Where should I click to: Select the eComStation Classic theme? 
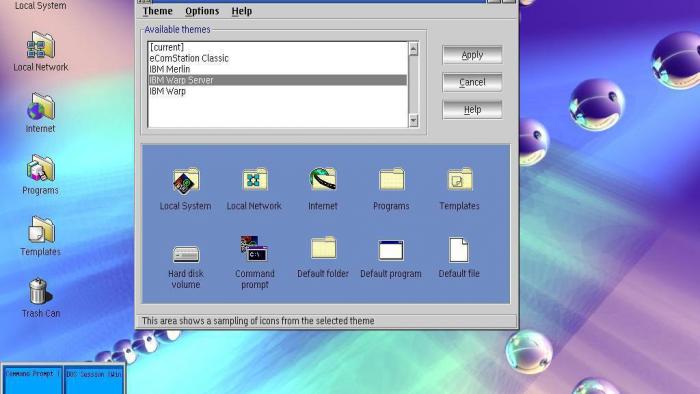pyautogui.click(x=278, y=58)
